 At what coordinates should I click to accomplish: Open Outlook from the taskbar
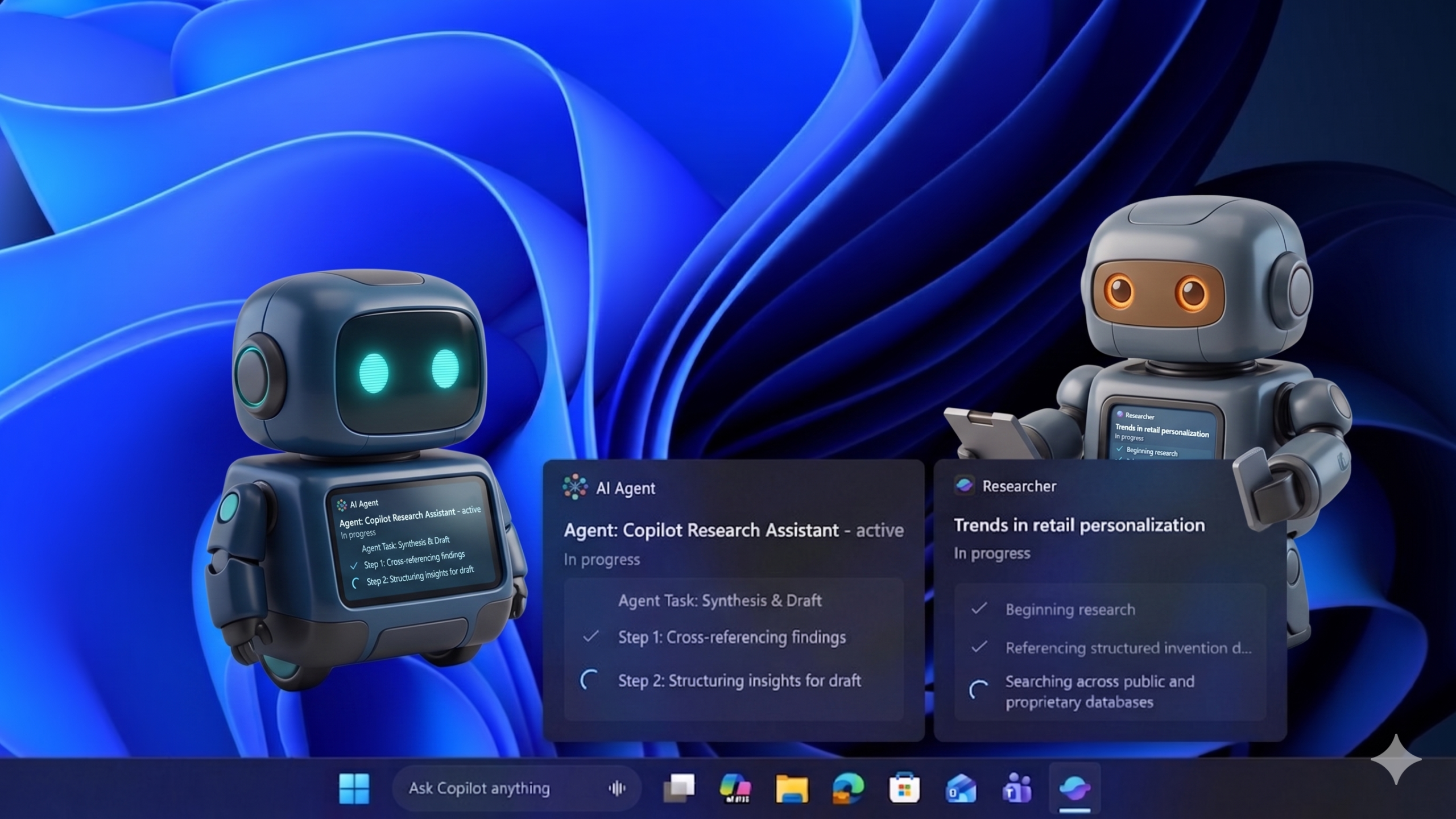[961, 789]
